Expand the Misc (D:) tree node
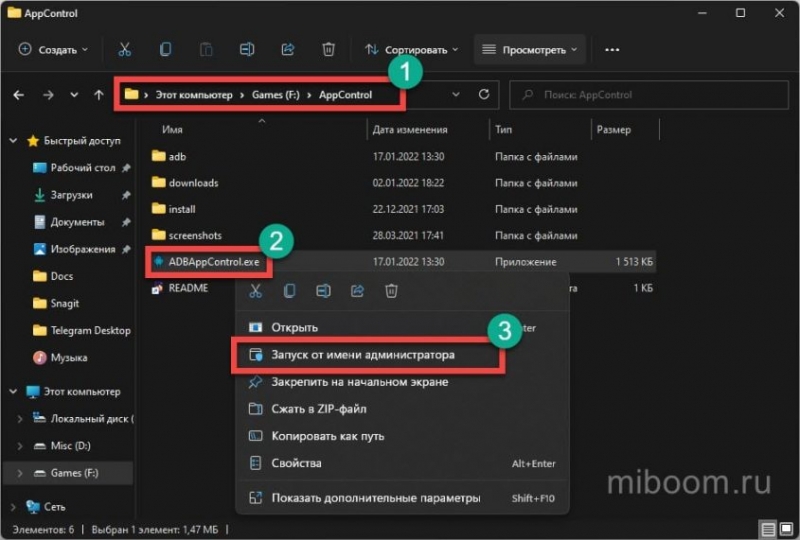Screen dimensions: 800x540 (20, 446)
